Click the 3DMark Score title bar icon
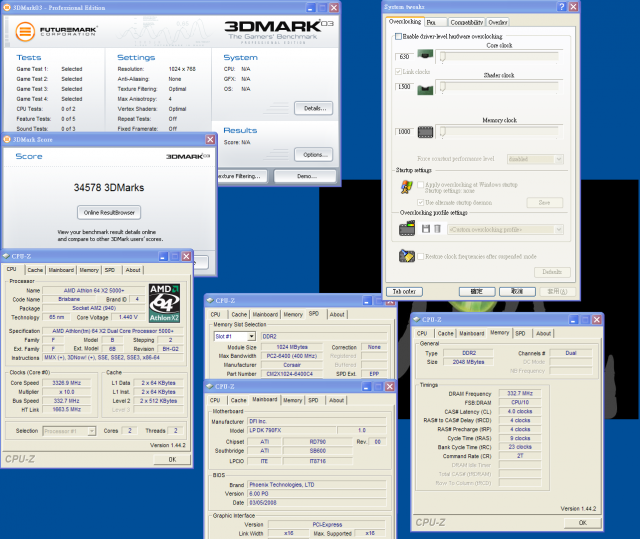This screenshot has height=539, width=640. click(x=7, y=140)
